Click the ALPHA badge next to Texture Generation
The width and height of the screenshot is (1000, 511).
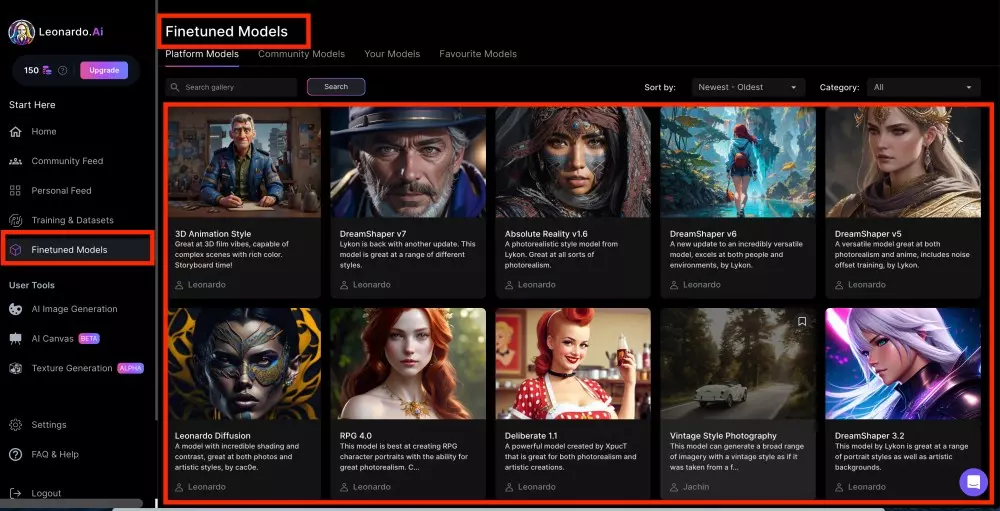[x=131, y=368]
